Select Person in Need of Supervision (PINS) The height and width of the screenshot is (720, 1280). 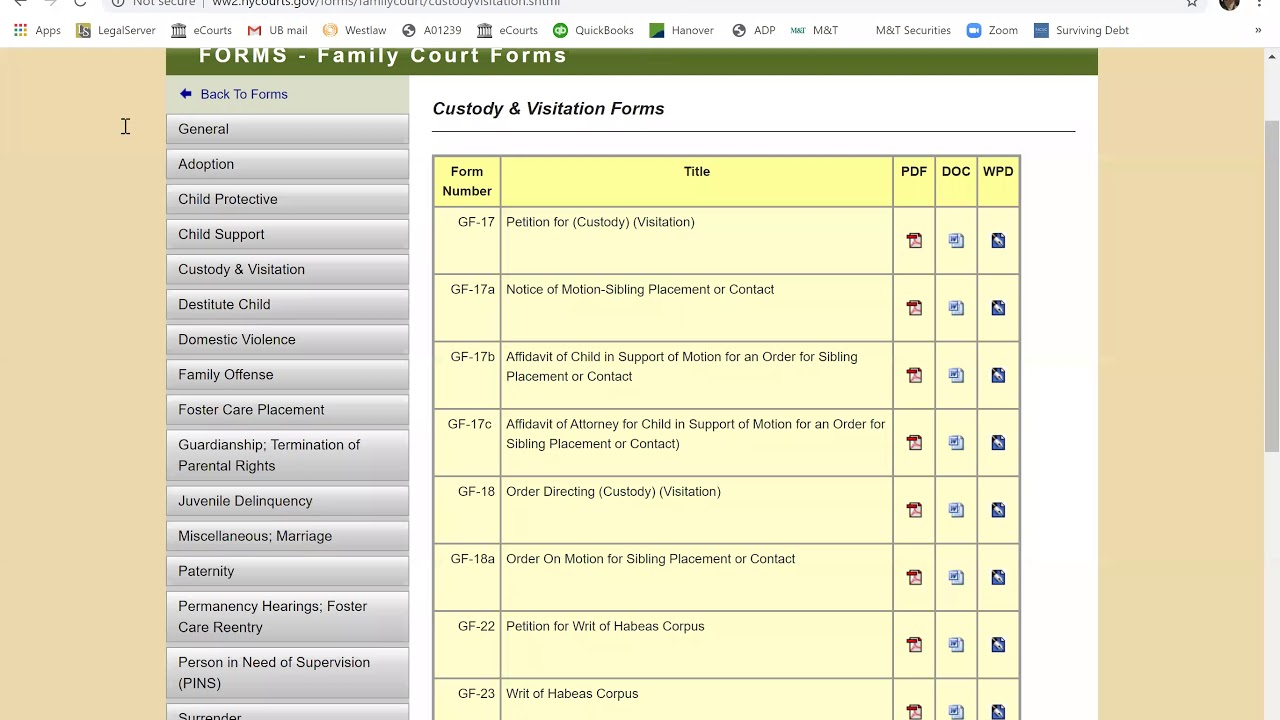287,673
